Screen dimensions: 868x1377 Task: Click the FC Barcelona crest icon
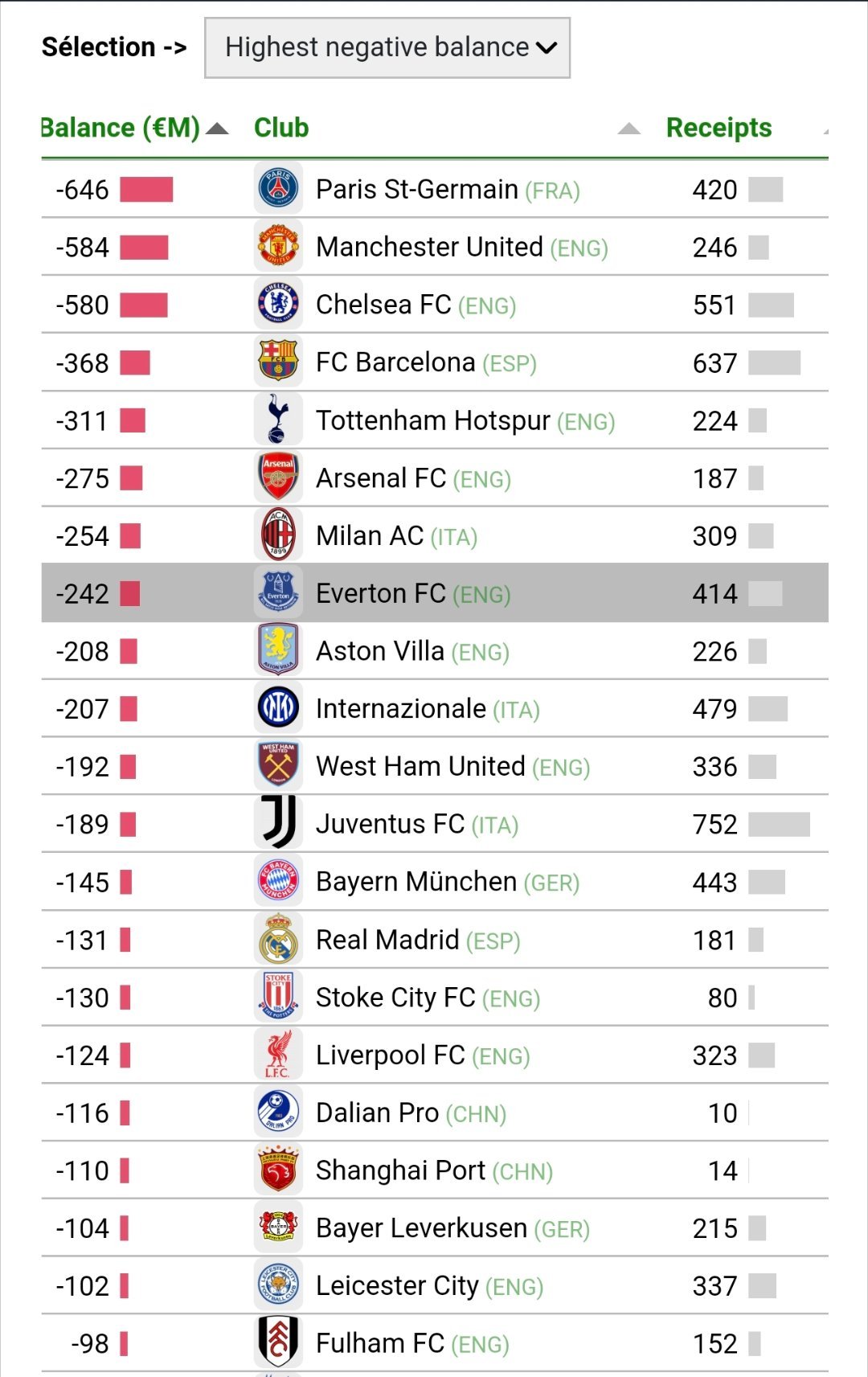pos(278,362)
